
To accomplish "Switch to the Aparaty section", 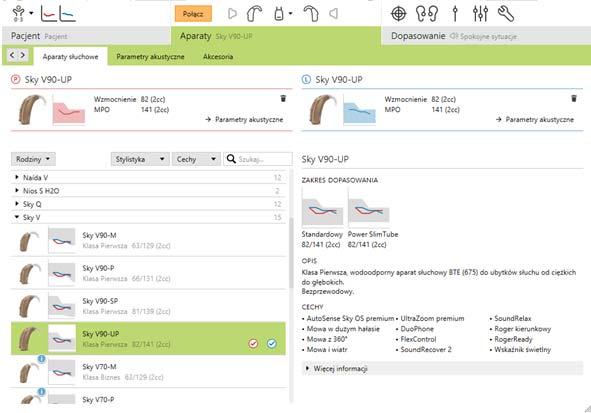I will tap(276, 36).
